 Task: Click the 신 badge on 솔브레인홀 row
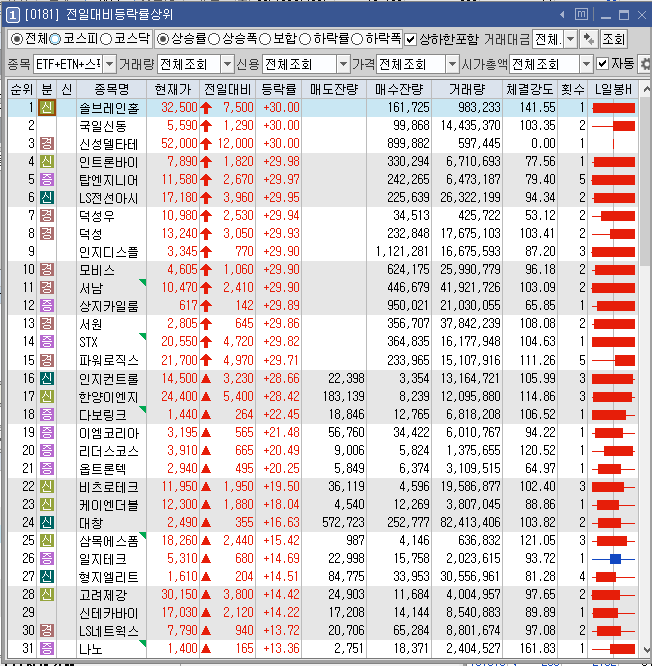(47, 107)
